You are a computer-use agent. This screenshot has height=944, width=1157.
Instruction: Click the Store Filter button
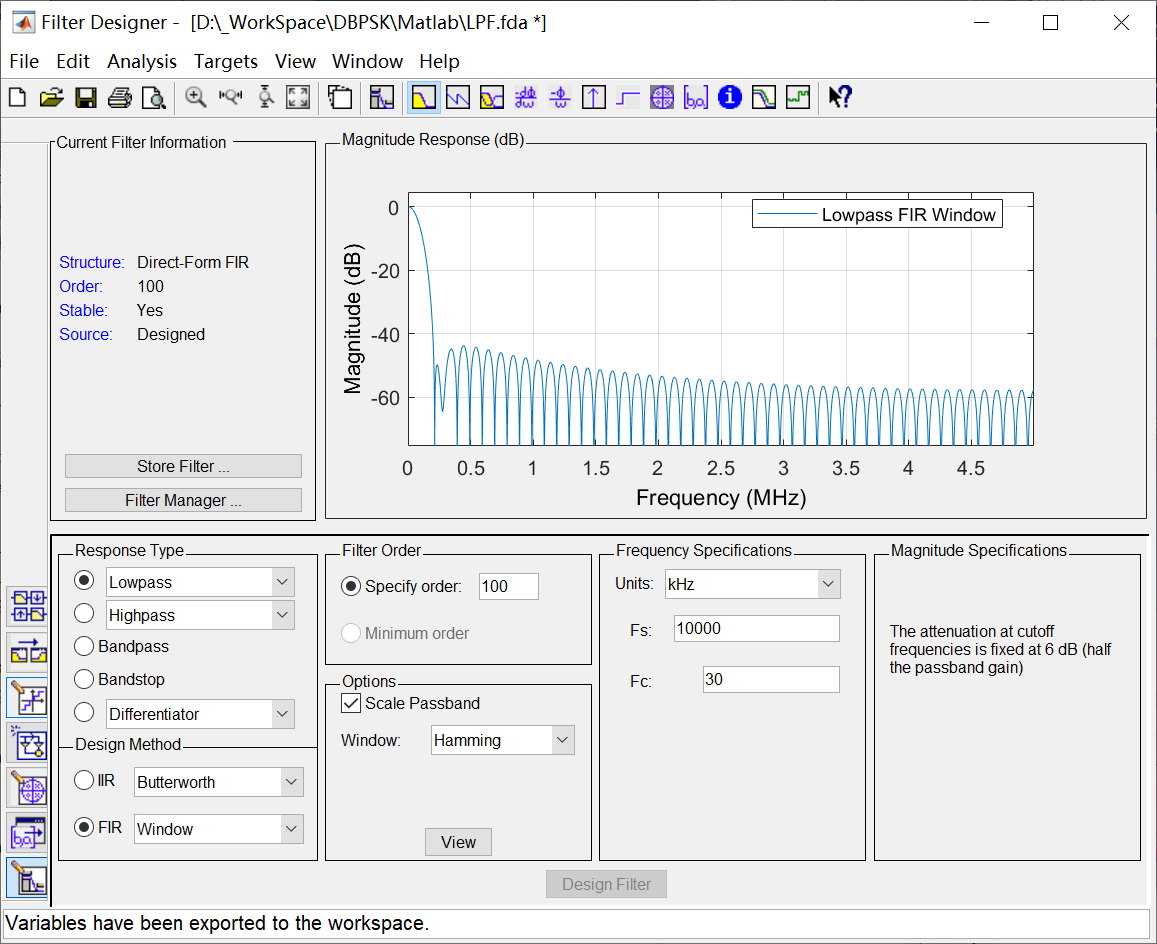(183, 466)
